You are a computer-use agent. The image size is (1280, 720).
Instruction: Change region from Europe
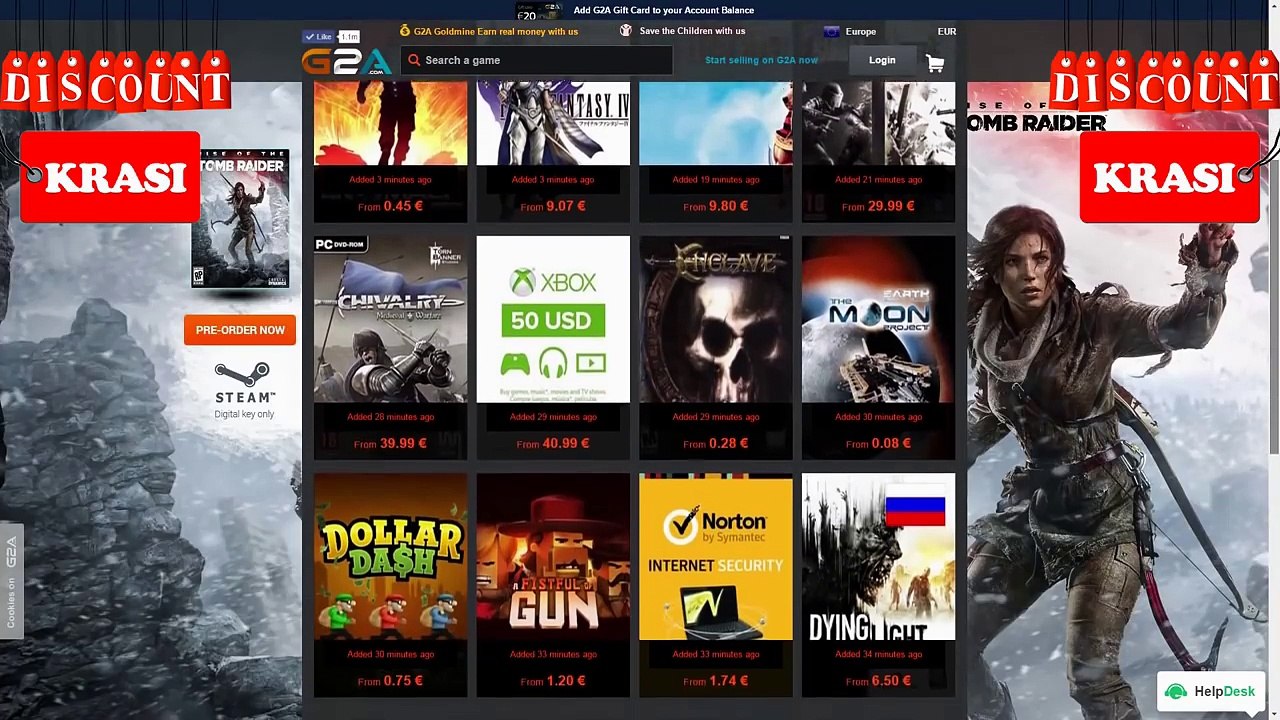[860, 32]
